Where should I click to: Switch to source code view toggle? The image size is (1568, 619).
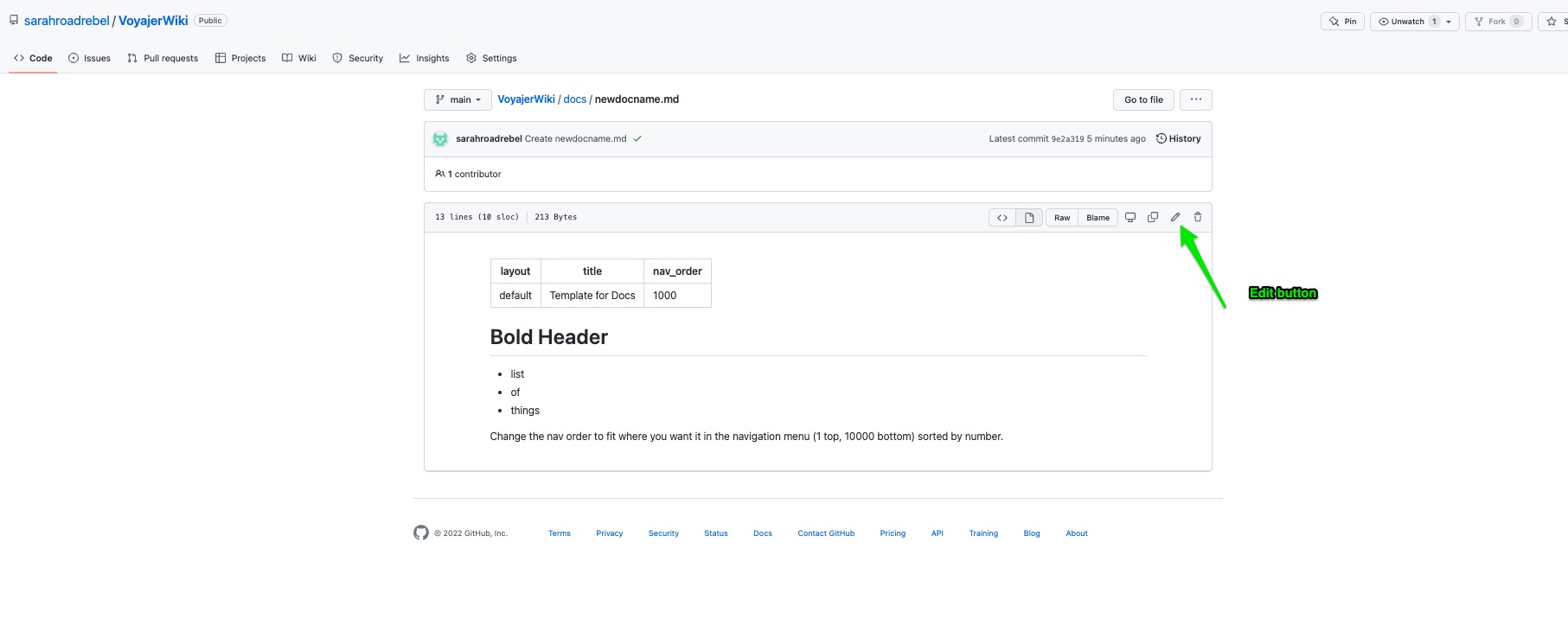1002,218
